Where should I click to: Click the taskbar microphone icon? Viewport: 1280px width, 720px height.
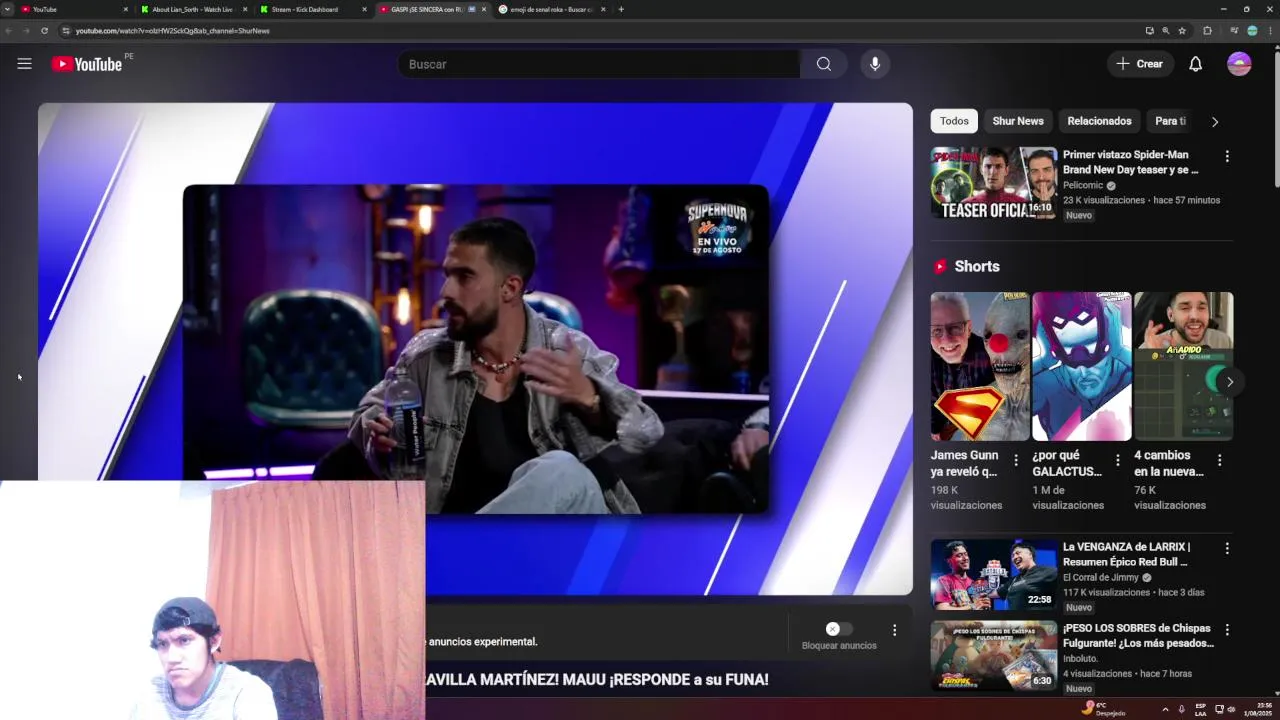(1181, 709)
